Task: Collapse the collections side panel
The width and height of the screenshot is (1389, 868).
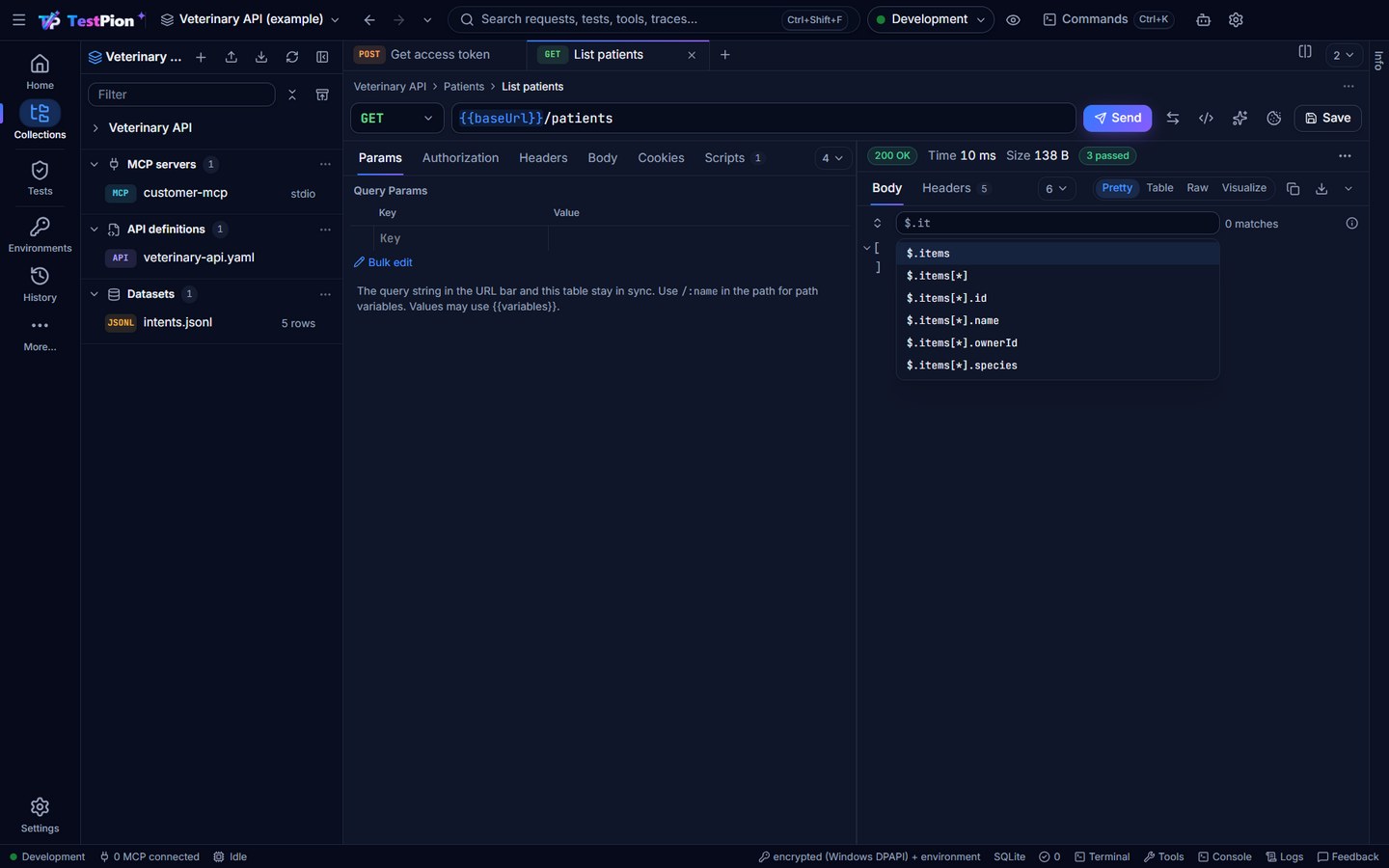Action: click(x=322, y=57)
